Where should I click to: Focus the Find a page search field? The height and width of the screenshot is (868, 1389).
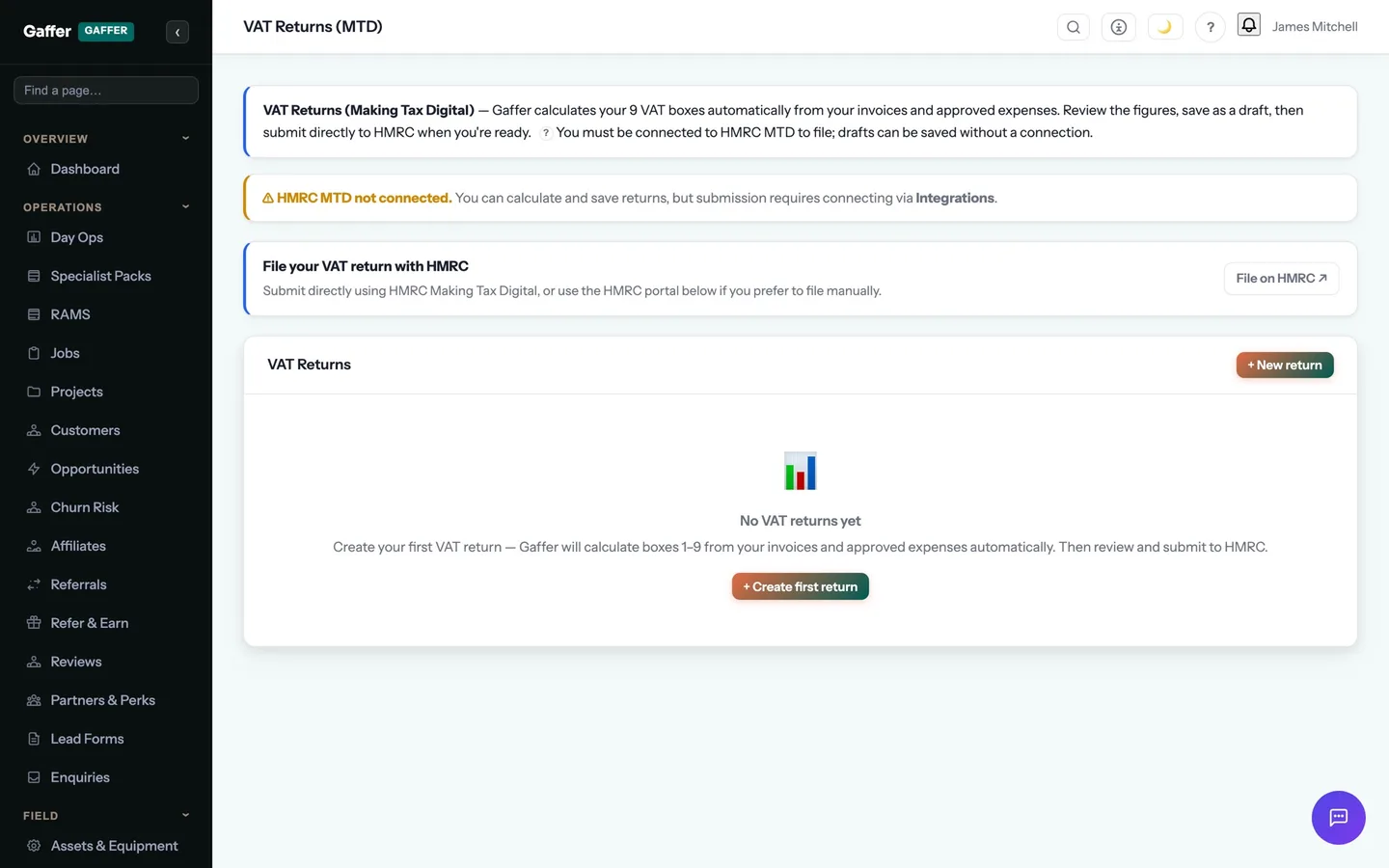(106, 90)
